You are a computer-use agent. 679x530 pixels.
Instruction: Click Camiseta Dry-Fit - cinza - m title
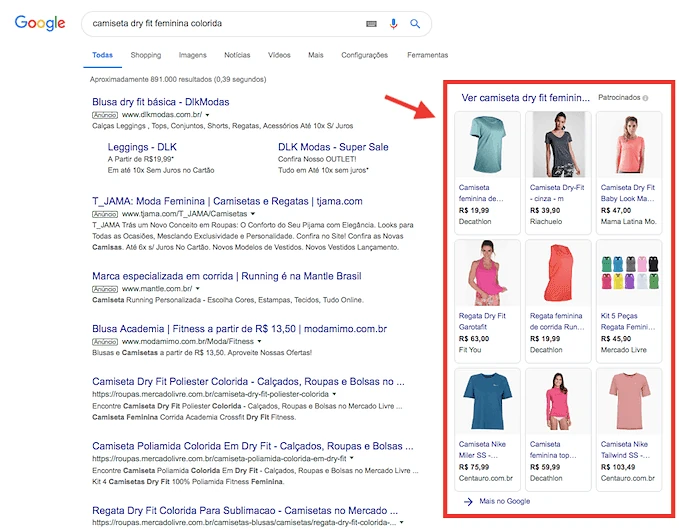coord(557,193)
